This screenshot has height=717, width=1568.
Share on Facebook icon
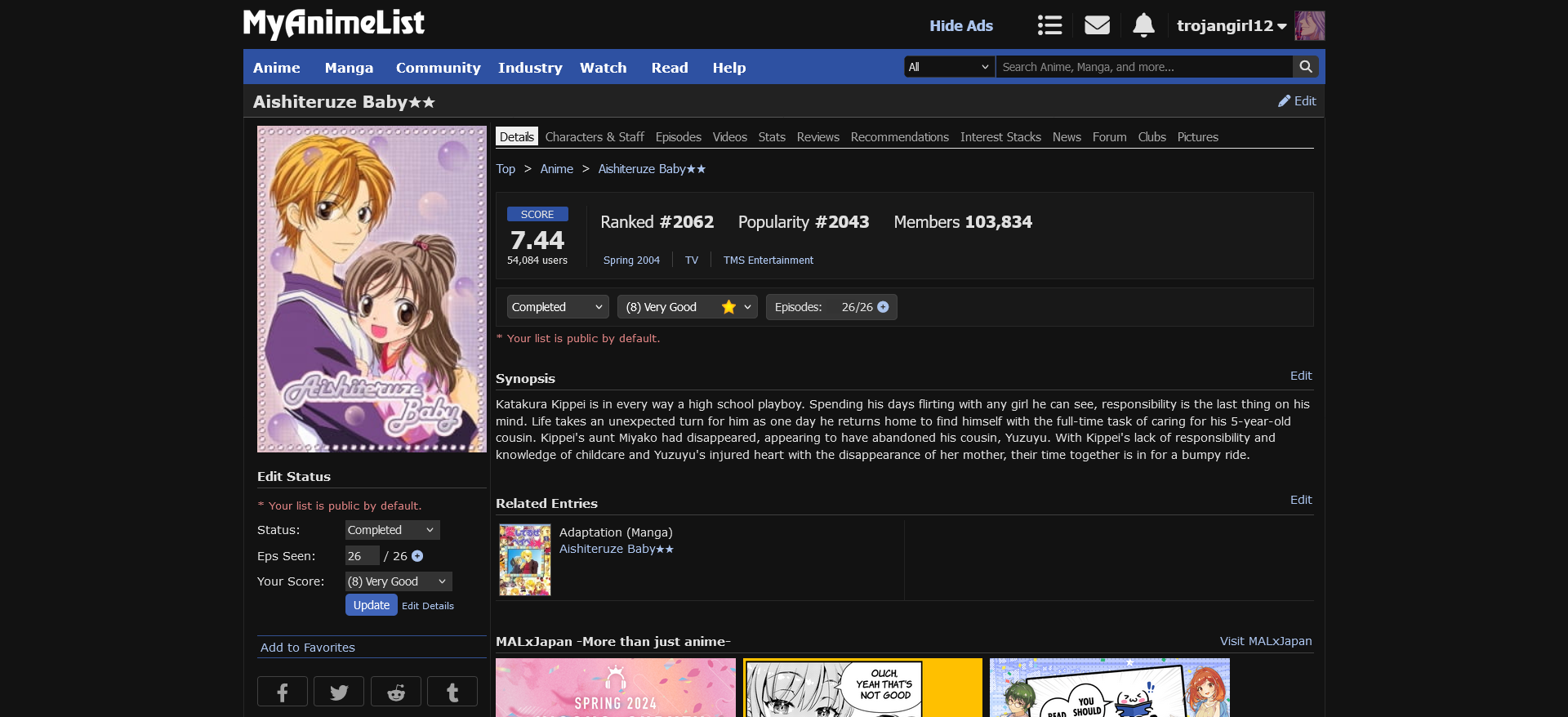coord(283,693)
